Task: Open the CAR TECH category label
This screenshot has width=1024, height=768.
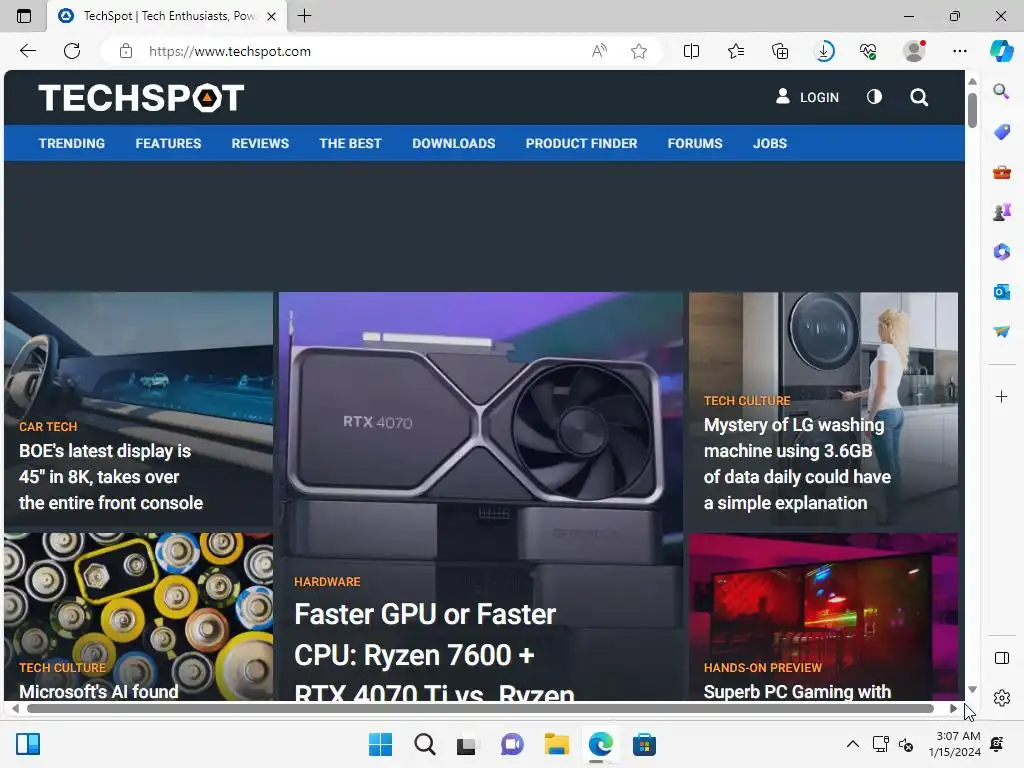Action: [48, 426]
